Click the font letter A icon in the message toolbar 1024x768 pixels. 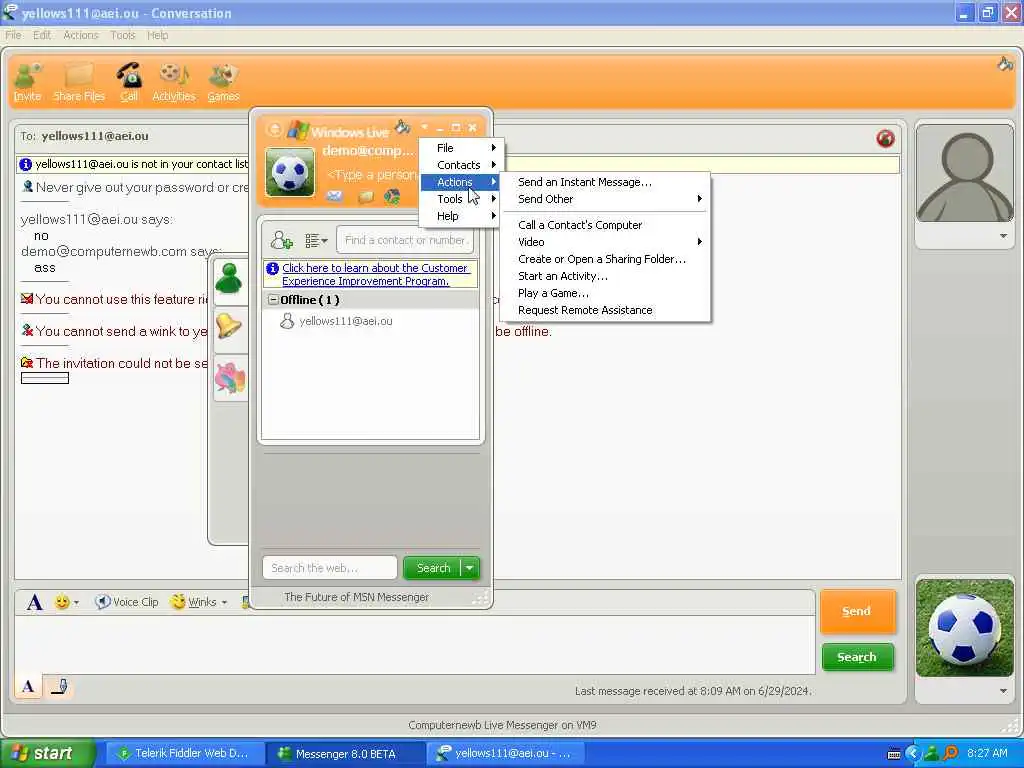click(x=35, y=601)
